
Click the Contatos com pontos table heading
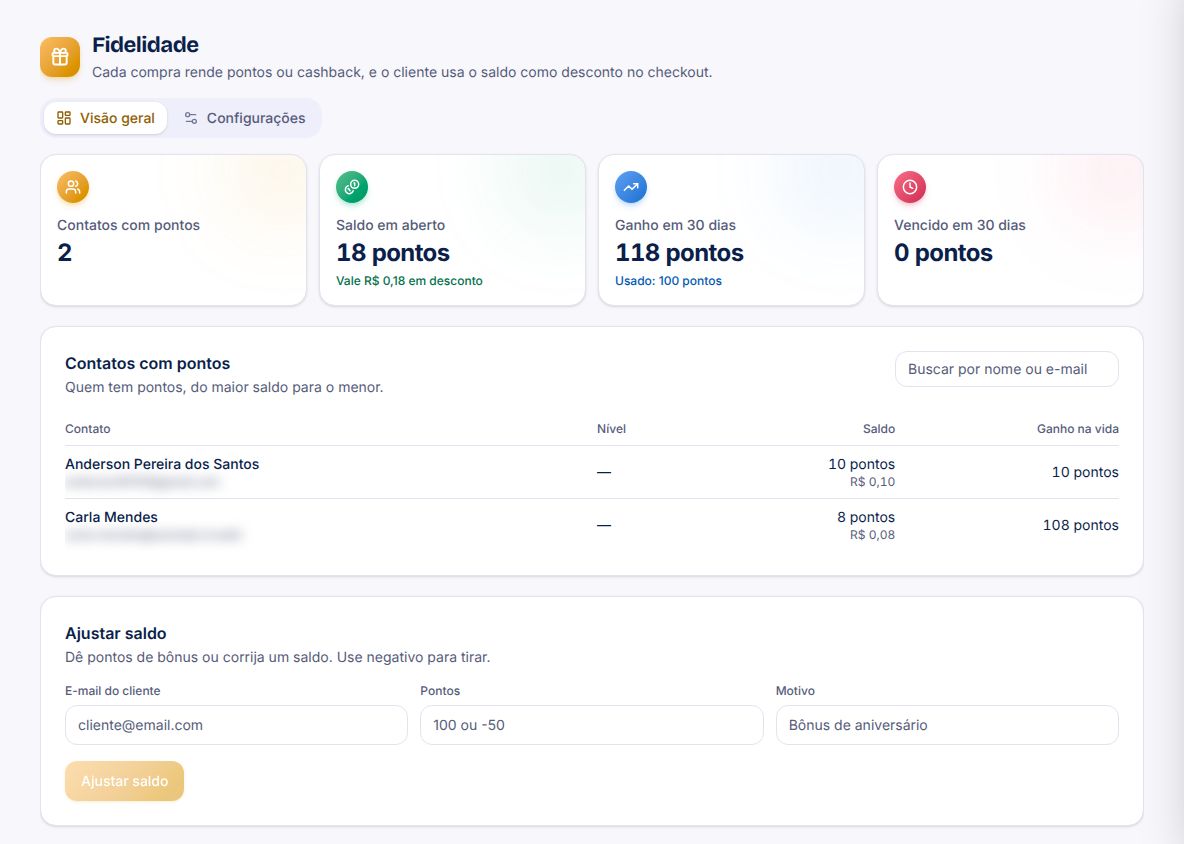[148, 363]
